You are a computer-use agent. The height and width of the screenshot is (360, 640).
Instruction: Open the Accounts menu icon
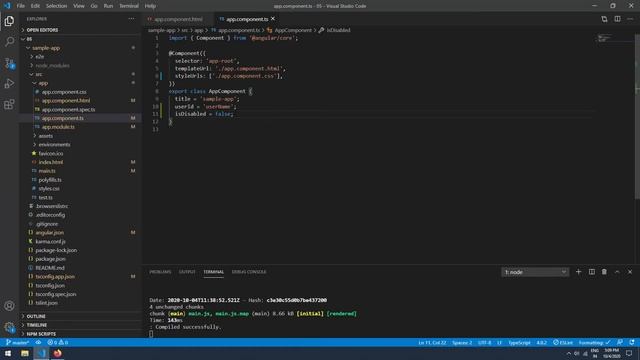(x=9, y=306)
